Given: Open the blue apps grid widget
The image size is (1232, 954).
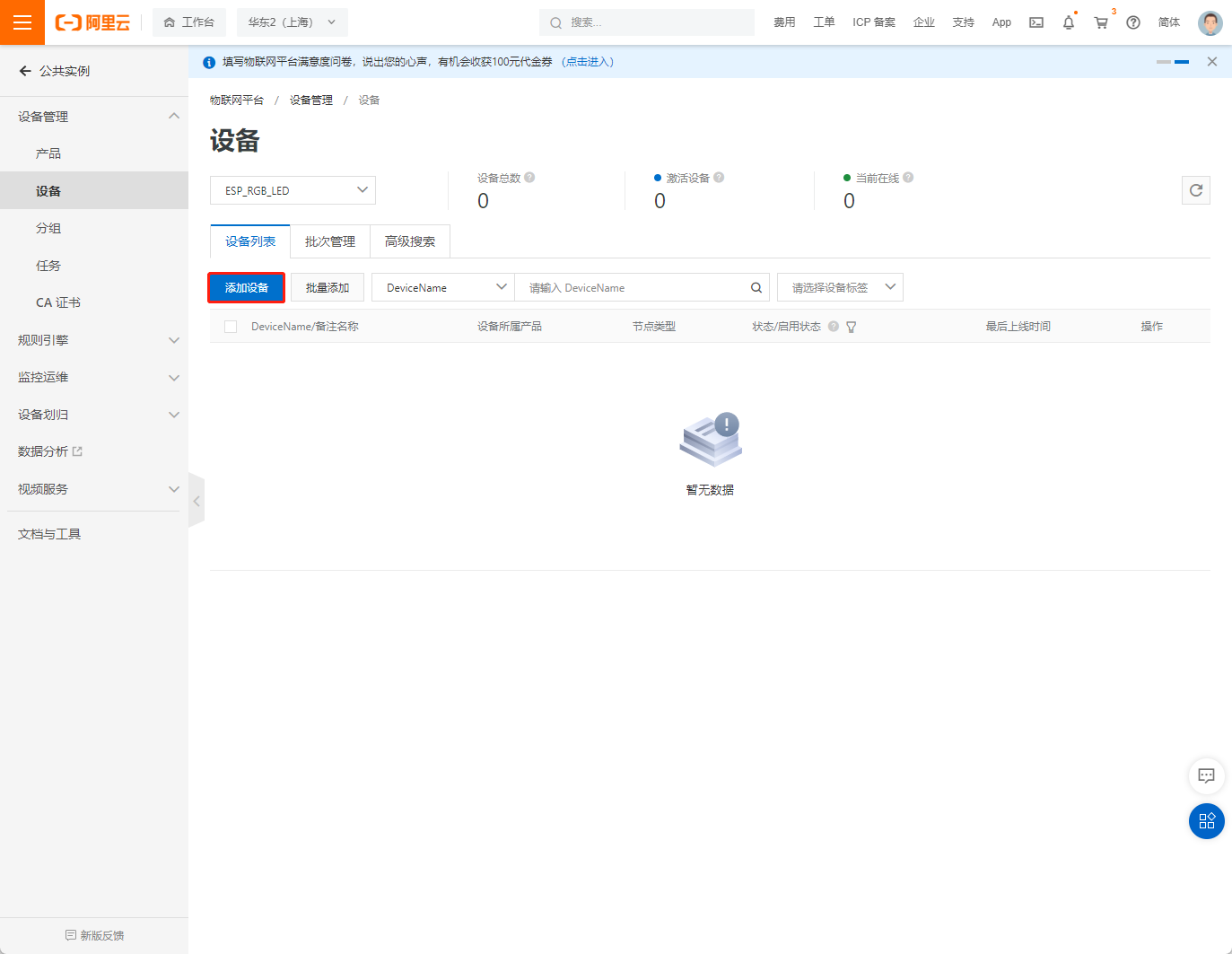Looking at the screenshot, I should pos(1206,821).
